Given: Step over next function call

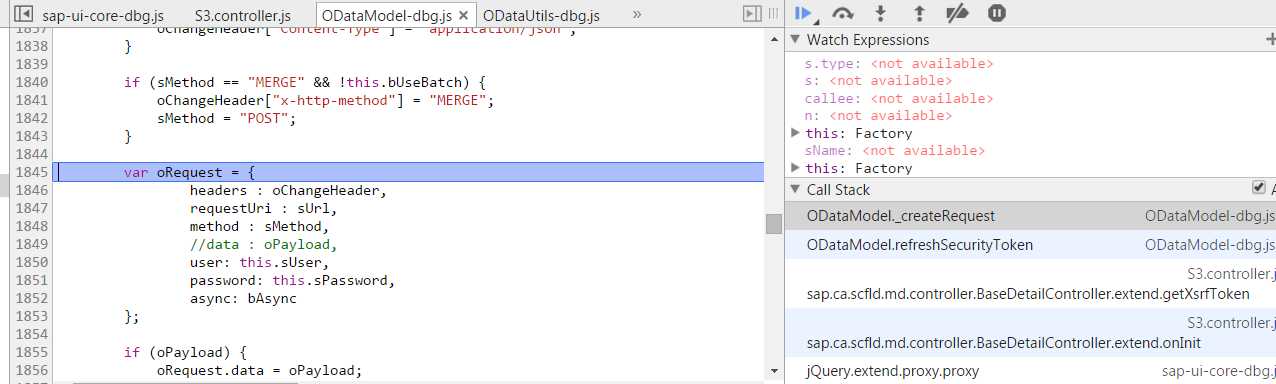Looking at the screenshot, I should pyautogui.click(x=843, y=14).
